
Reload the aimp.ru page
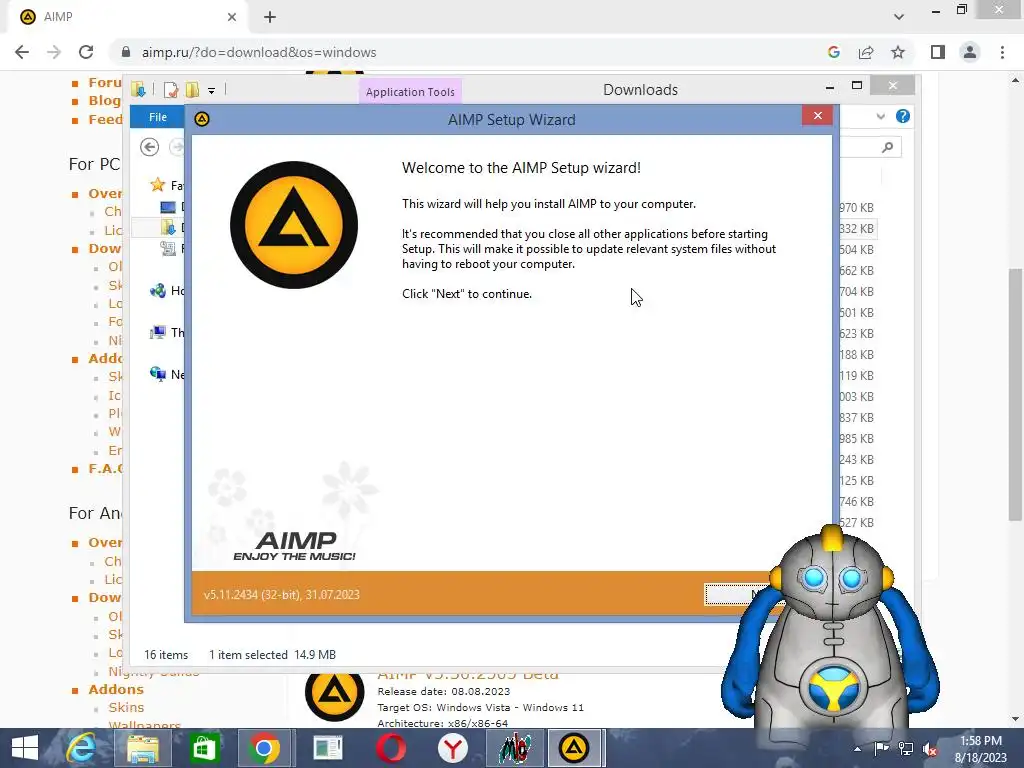86,52
